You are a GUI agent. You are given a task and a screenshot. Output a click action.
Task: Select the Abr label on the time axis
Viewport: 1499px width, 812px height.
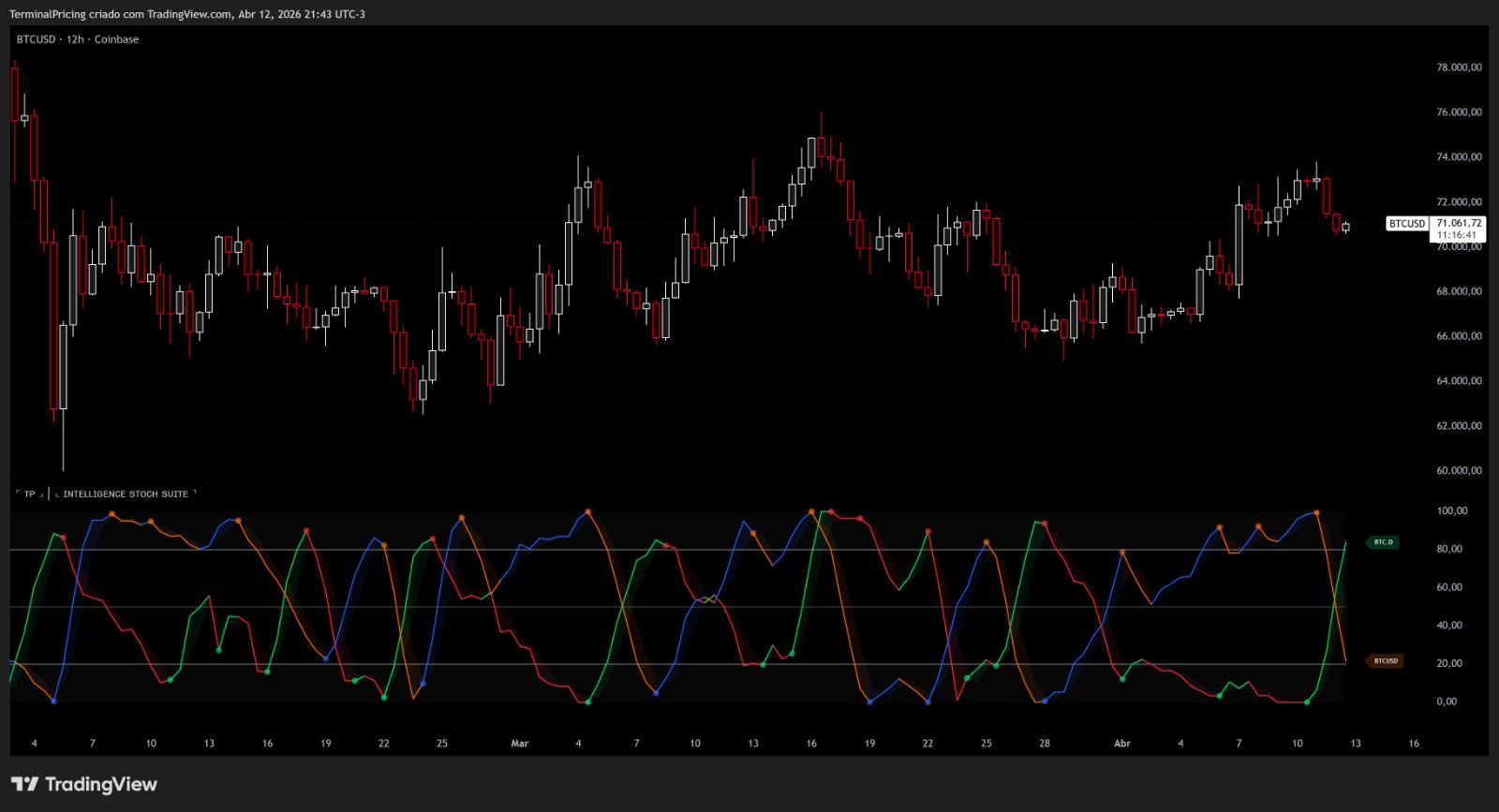[1121, 744]
